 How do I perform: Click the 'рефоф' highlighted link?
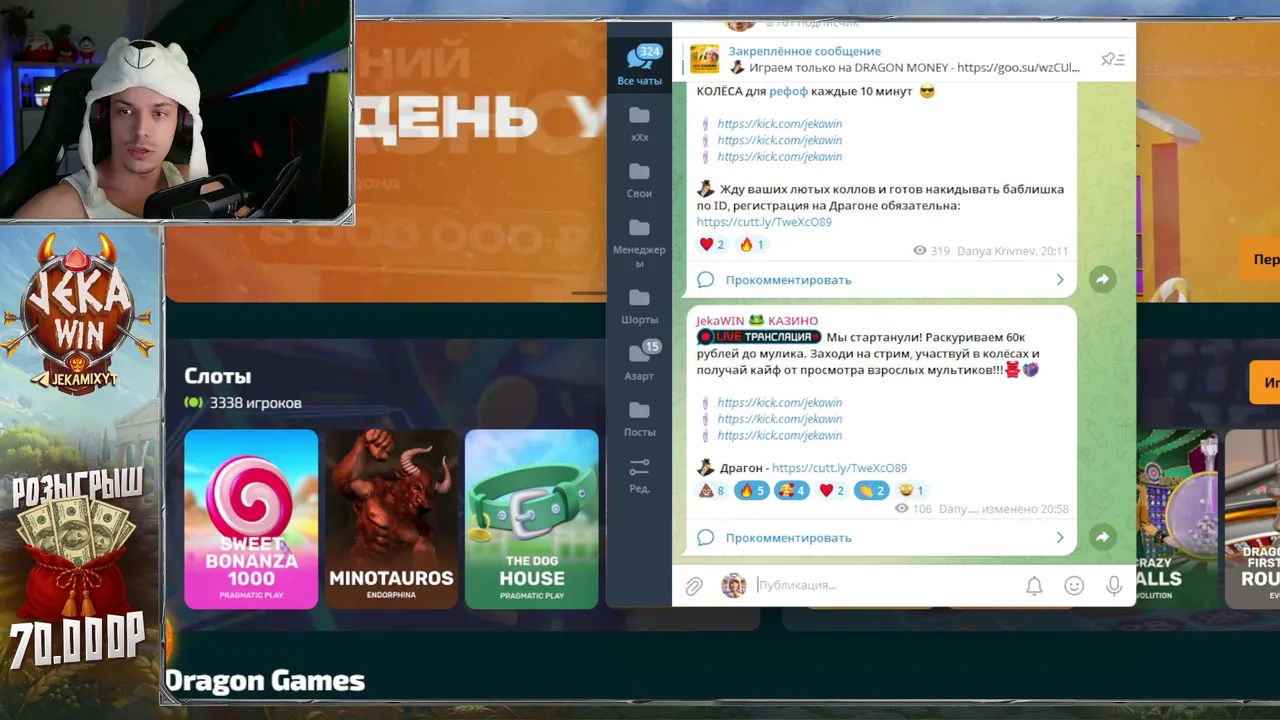coord(788,91)
